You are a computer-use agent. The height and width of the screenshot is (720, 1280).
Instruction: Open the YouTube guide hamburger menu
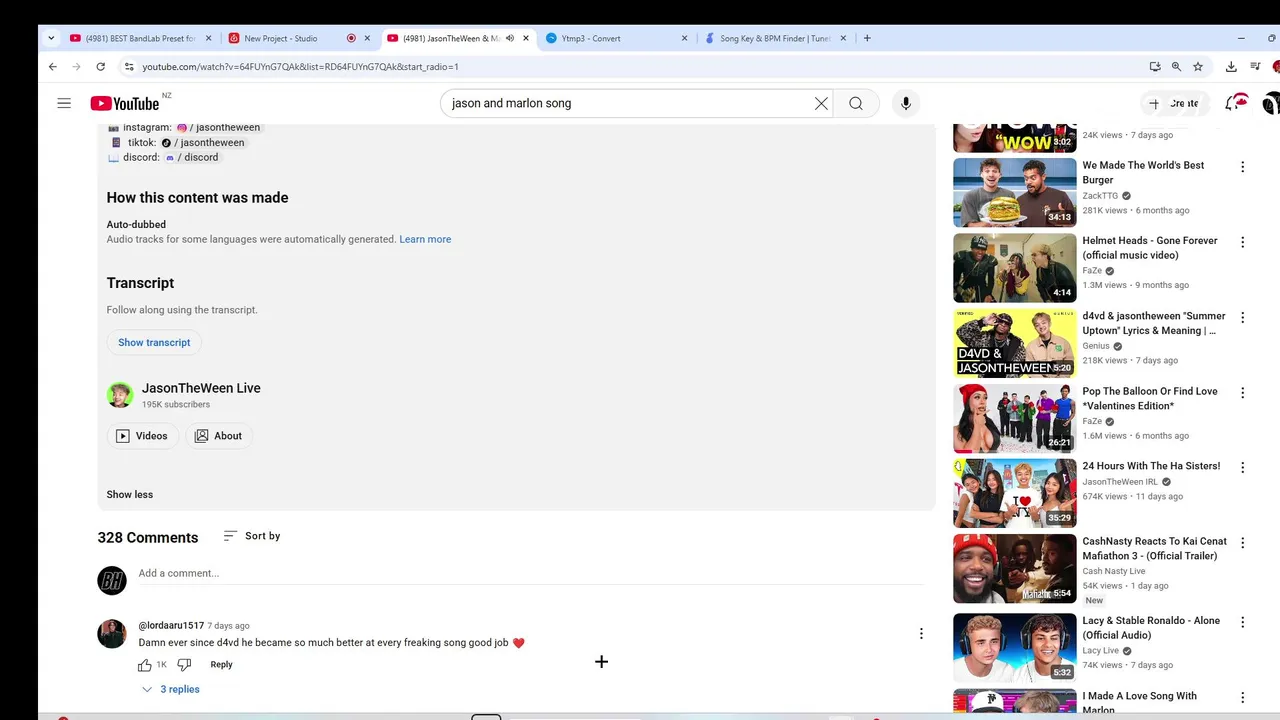pyautogui.click(x=64, y=103)
